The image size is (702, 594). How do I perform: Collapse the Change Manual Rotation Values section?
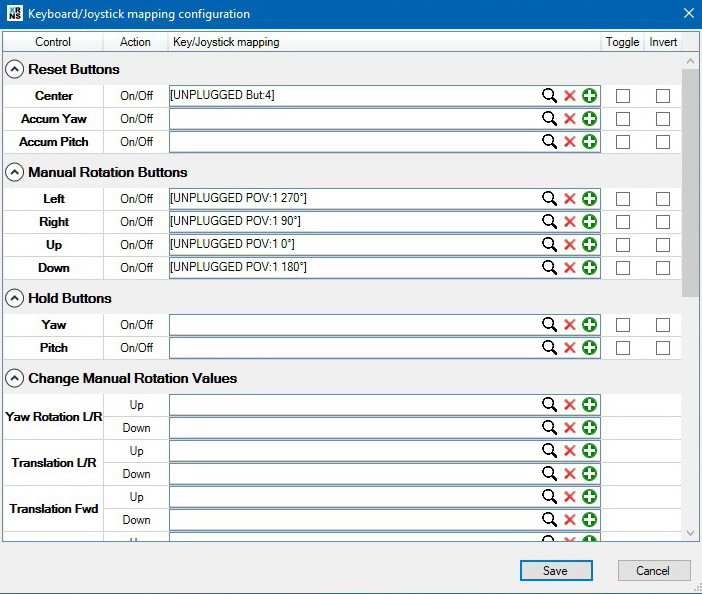click(x=15, y=379)
